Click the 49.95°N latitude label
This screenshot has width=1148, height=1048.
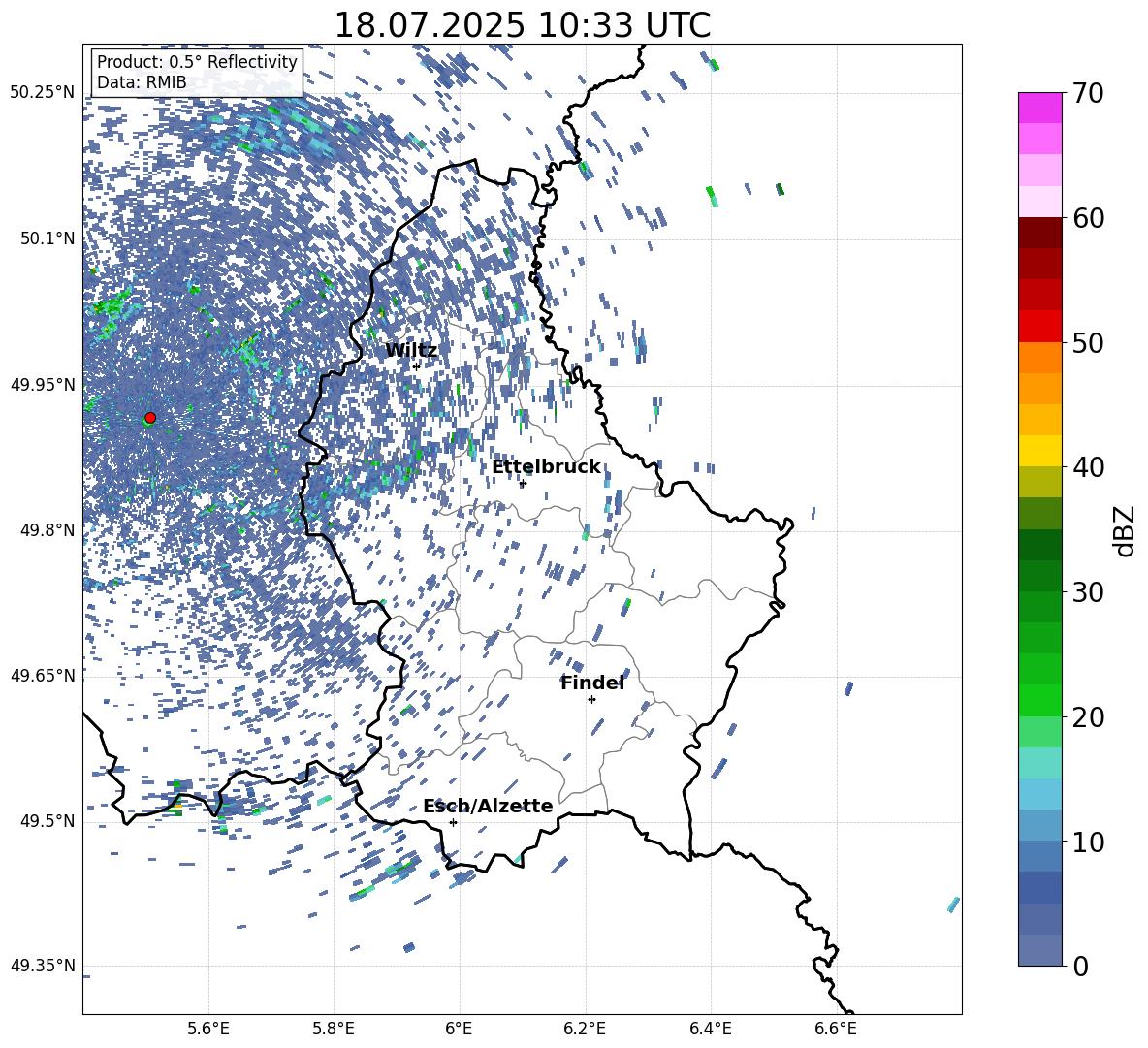point(43,385)
